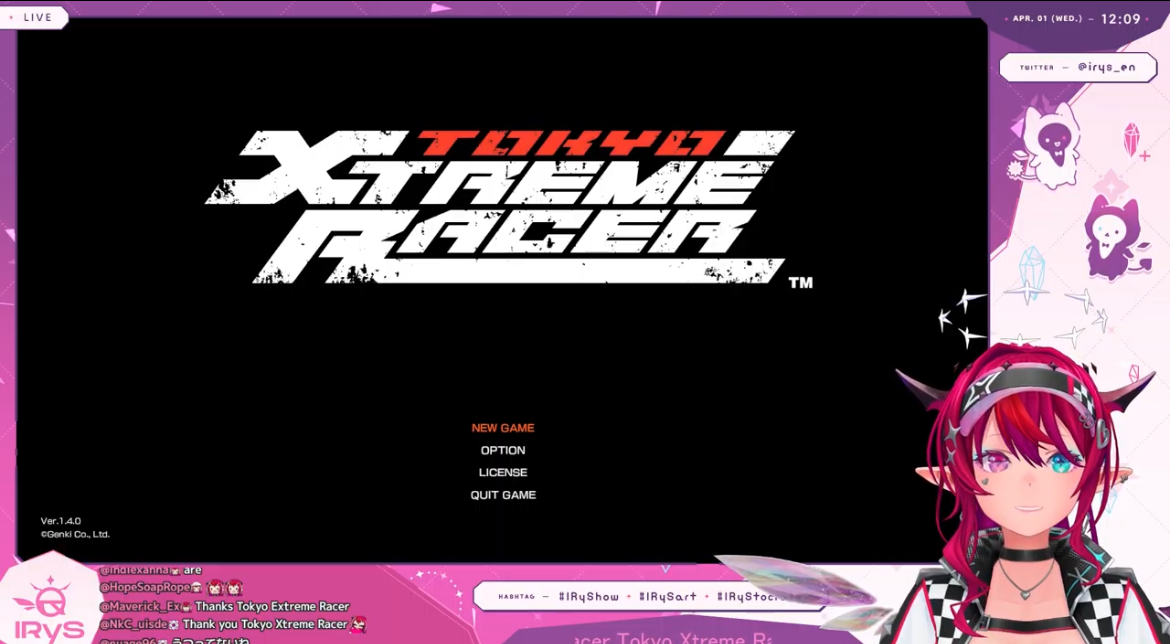Click the LIVE badge
This screenshot has width=1170, height=644.
tap(33, 17)
